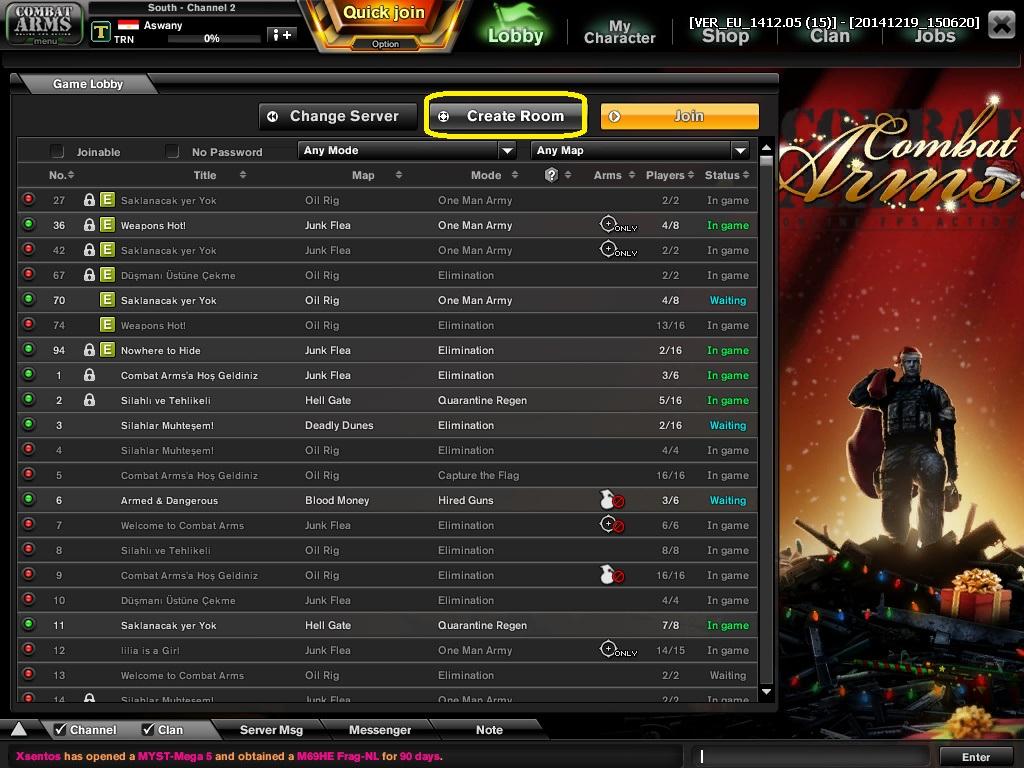Click the room list scroll-up arrow

pyautogui.click(x=767, y=147)
